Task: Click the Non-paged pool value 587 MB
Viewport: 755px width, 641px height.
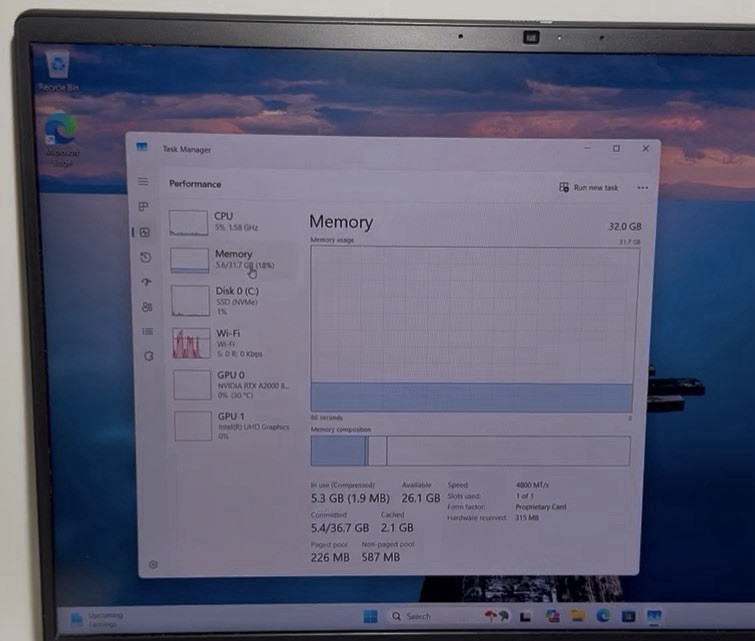Action: (381, 557)
